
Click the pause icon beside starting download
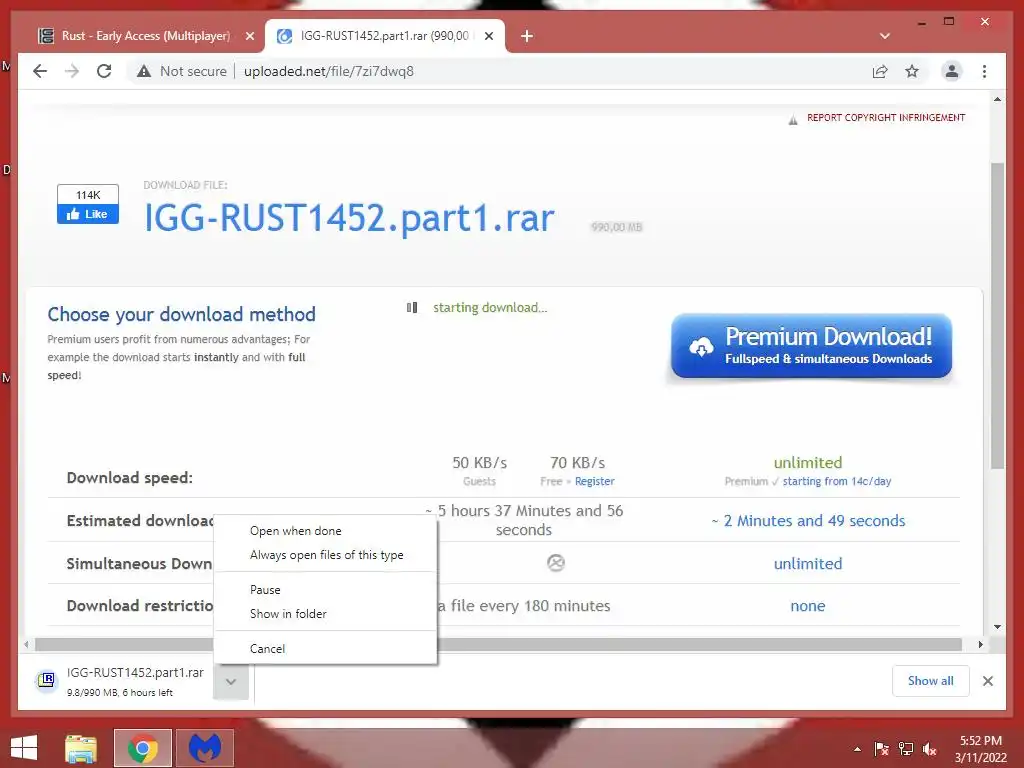412,307
